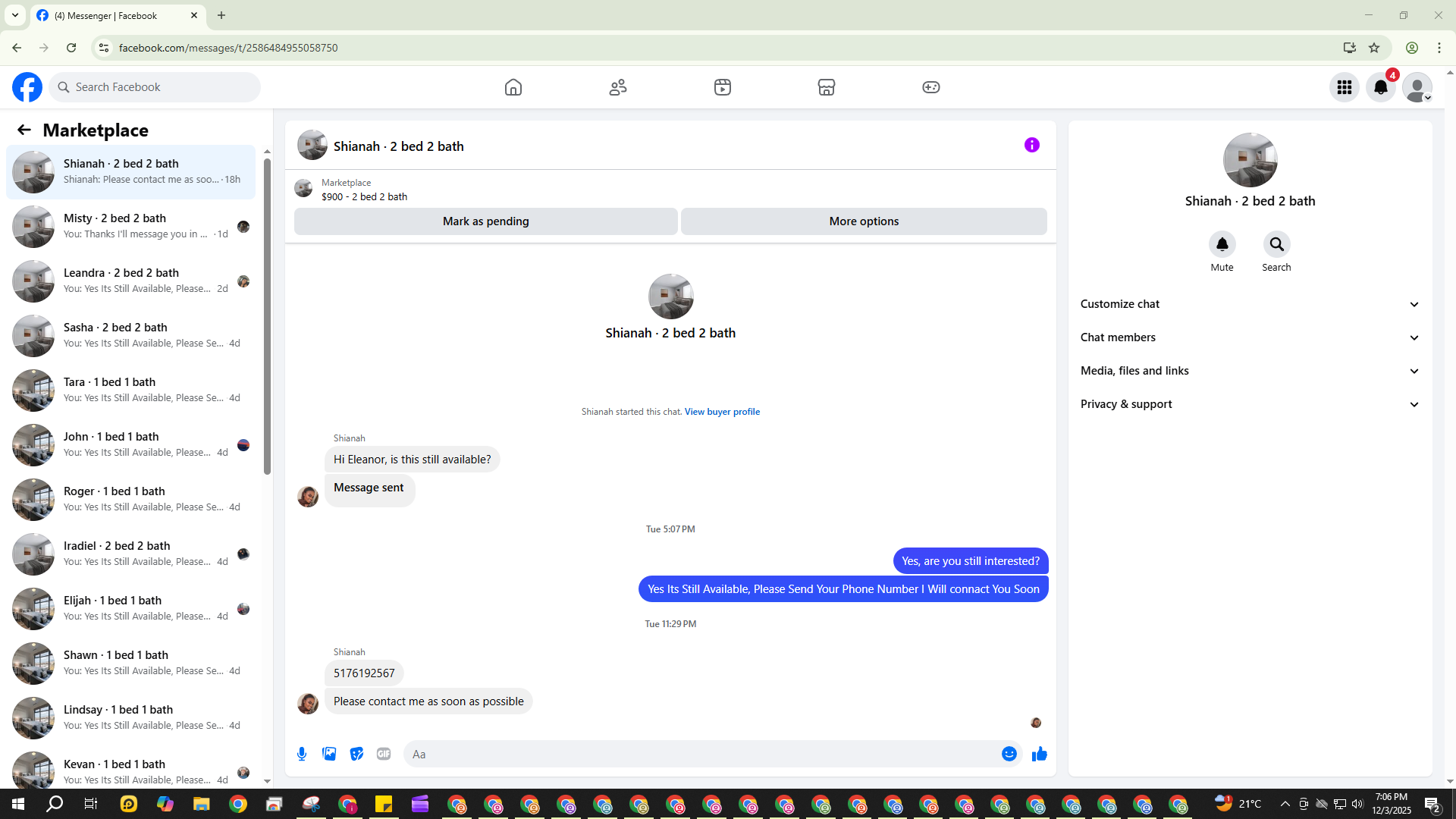Expand the Customize chat section
1456x819 pixels.
(1250, 304)
